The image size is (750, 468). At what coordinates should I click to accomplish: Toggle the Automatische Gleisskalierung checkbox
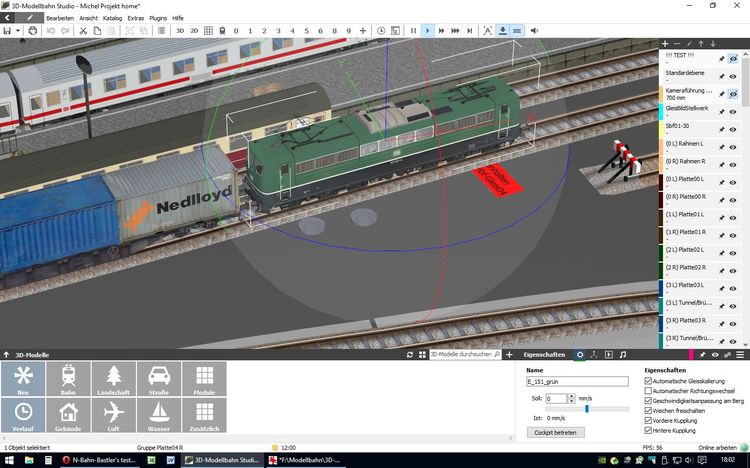click(x=649, y=381)
